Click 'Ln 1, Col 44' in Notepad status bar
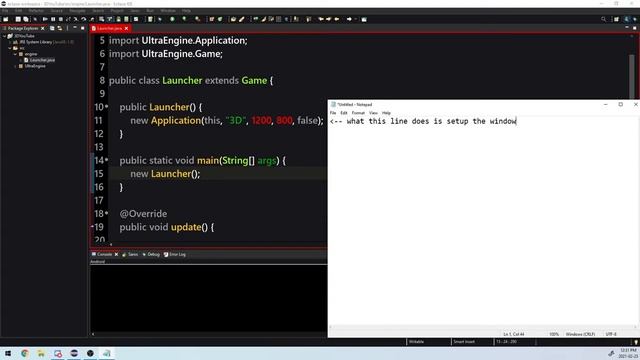The height and width of the screenshot is (360, 640). 513,334
